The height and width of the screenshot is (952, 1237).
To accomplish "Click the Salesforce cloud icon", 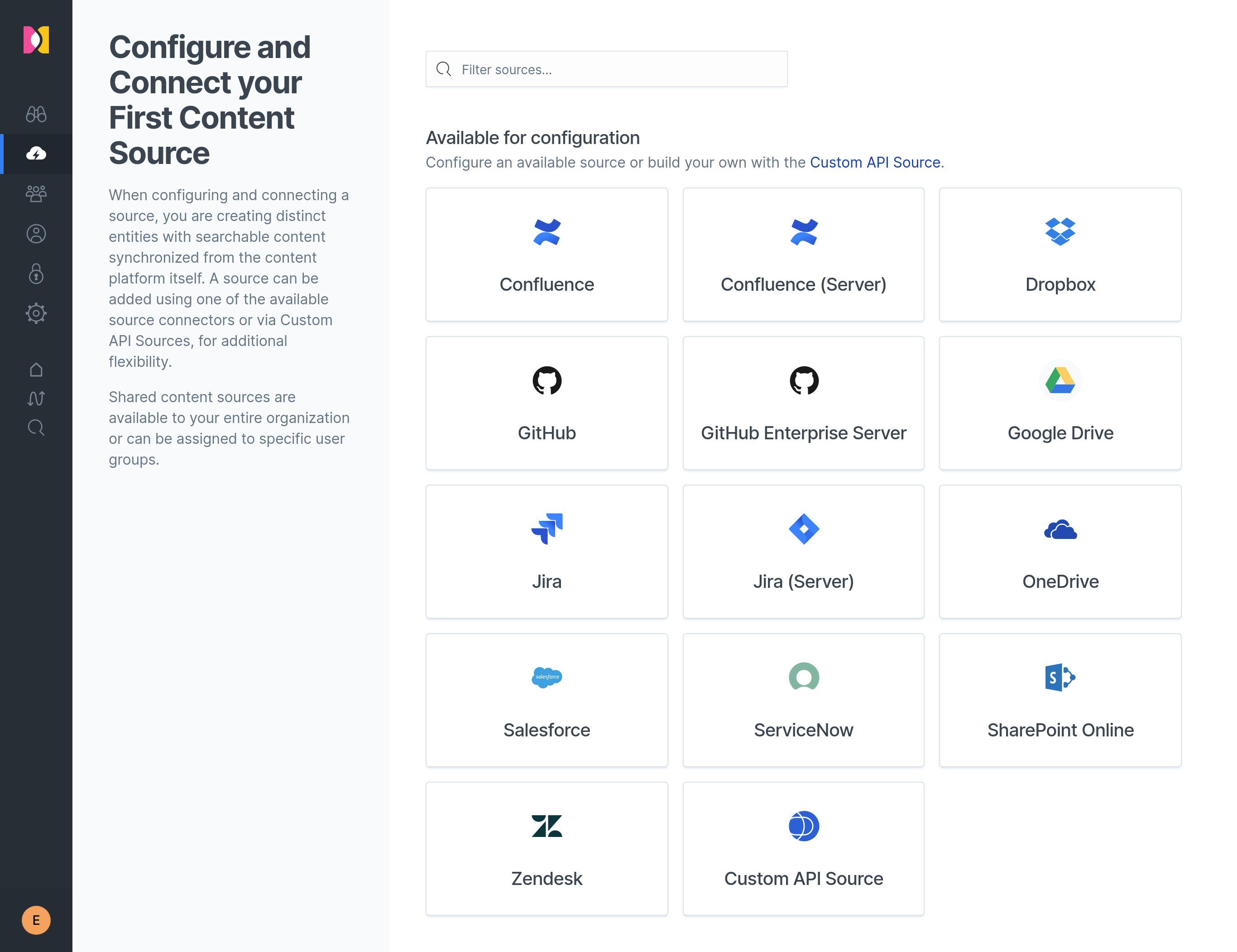I will click(547, 677).
